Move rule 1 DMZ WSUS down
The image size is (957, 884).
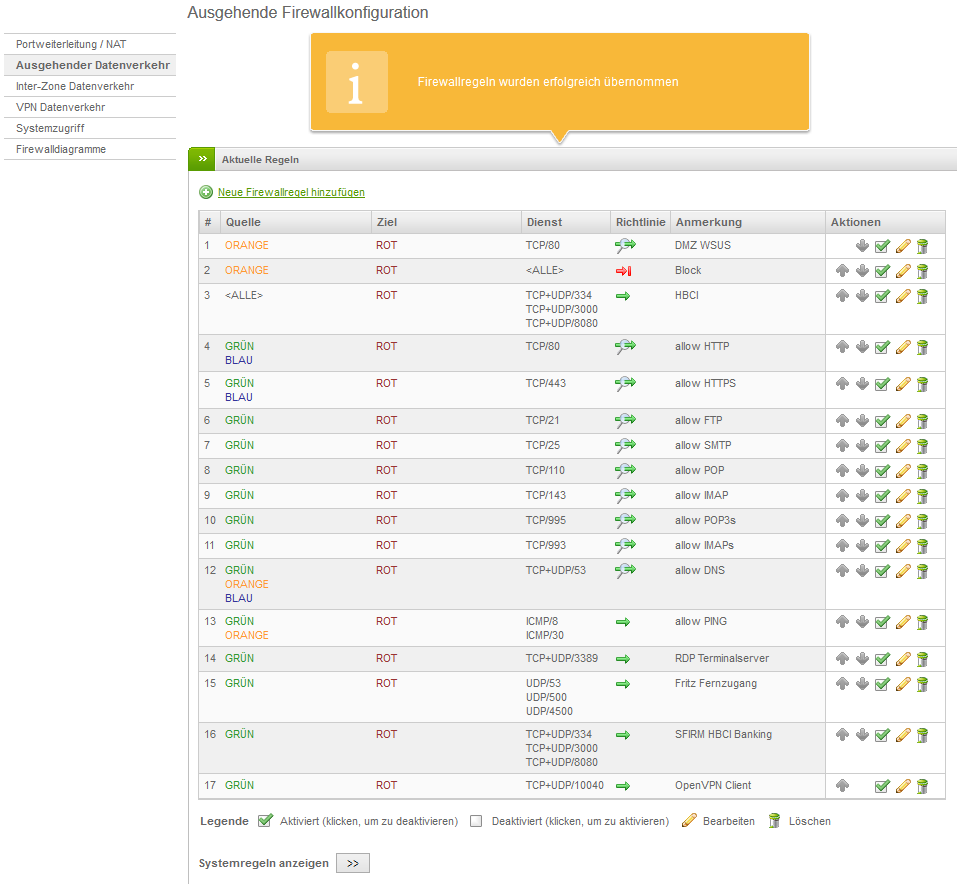coord(862,246)
